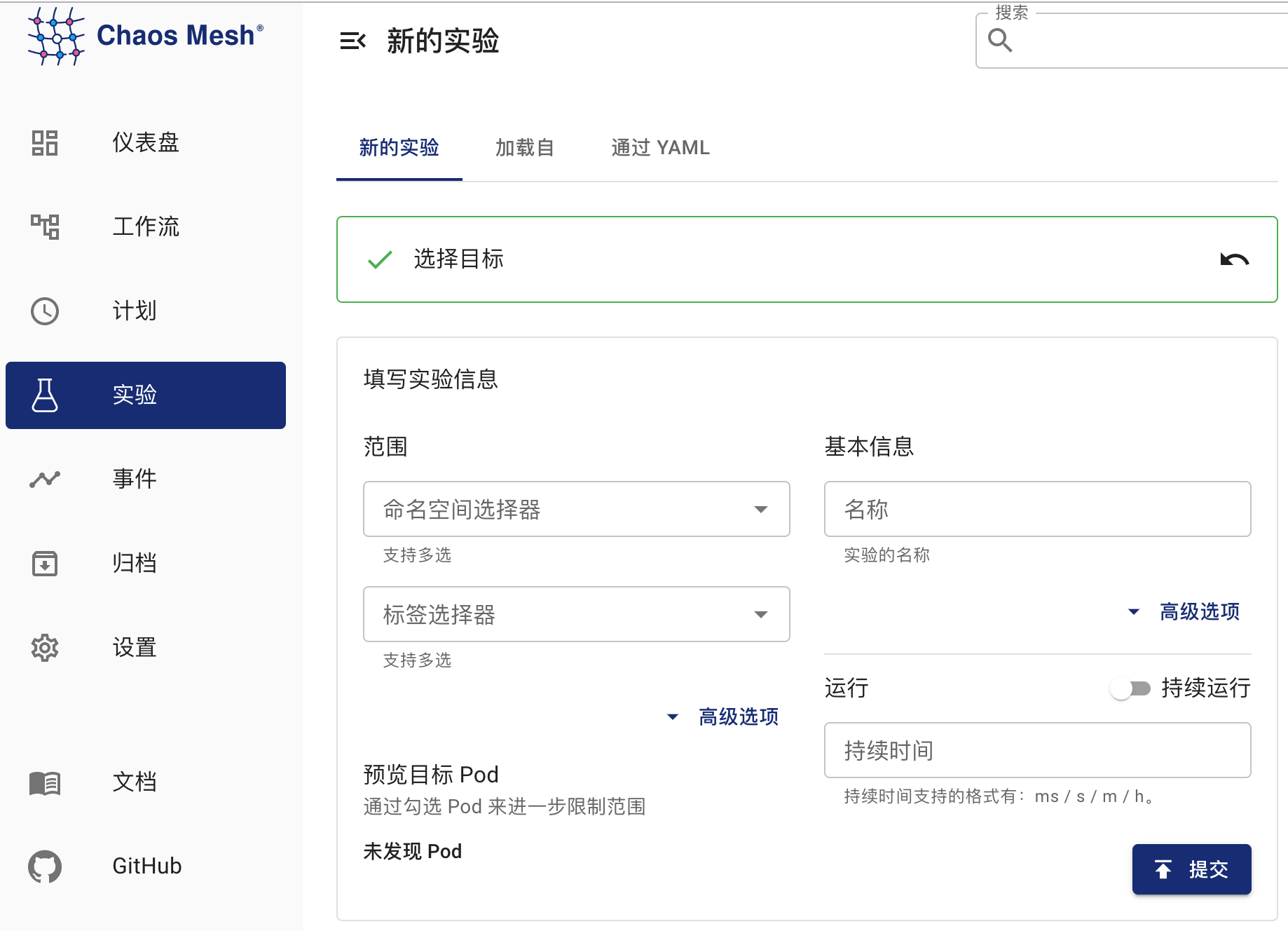Screen dimensions: 1288x931
Task: Click the 设置 settings gear icon
Action: (44, 648)
